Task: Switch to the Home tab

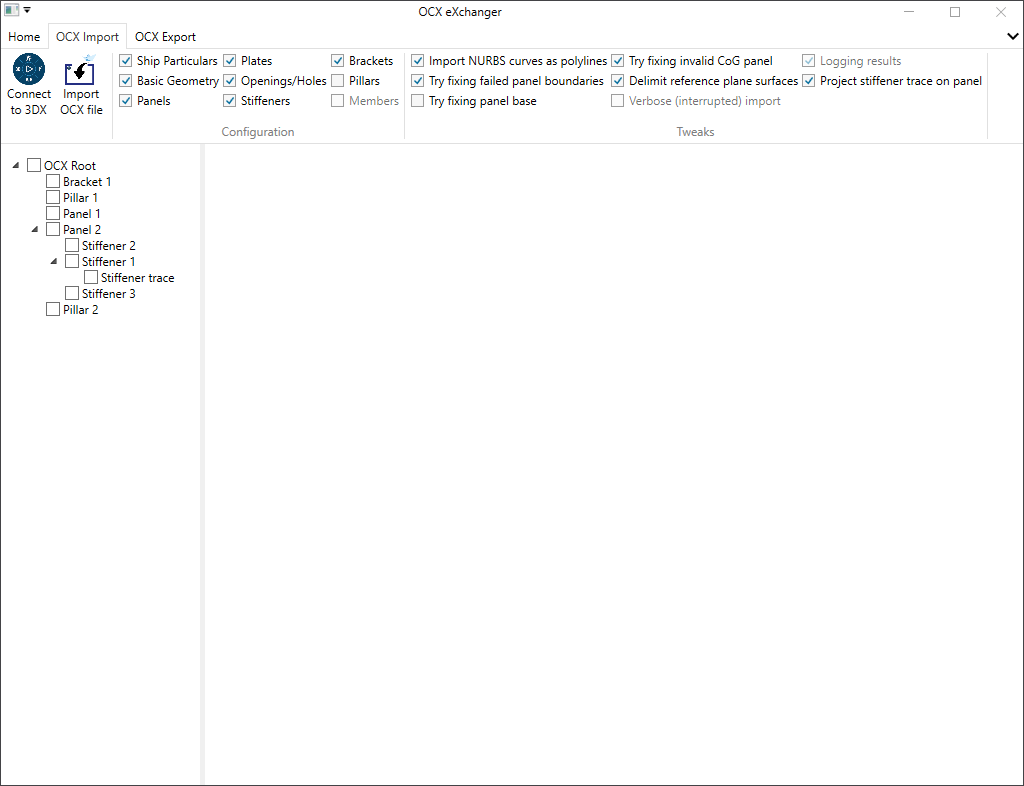Action: point(24,37)
